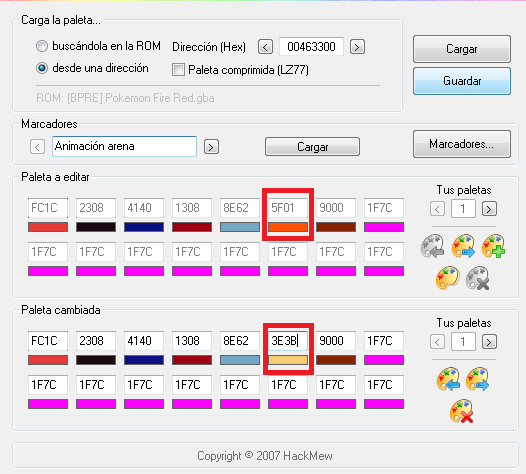Click the greyed palette left-arrow icon in Paleta a editar
Viewport: 526px width, 474px height.
click(x=432, y=246)
